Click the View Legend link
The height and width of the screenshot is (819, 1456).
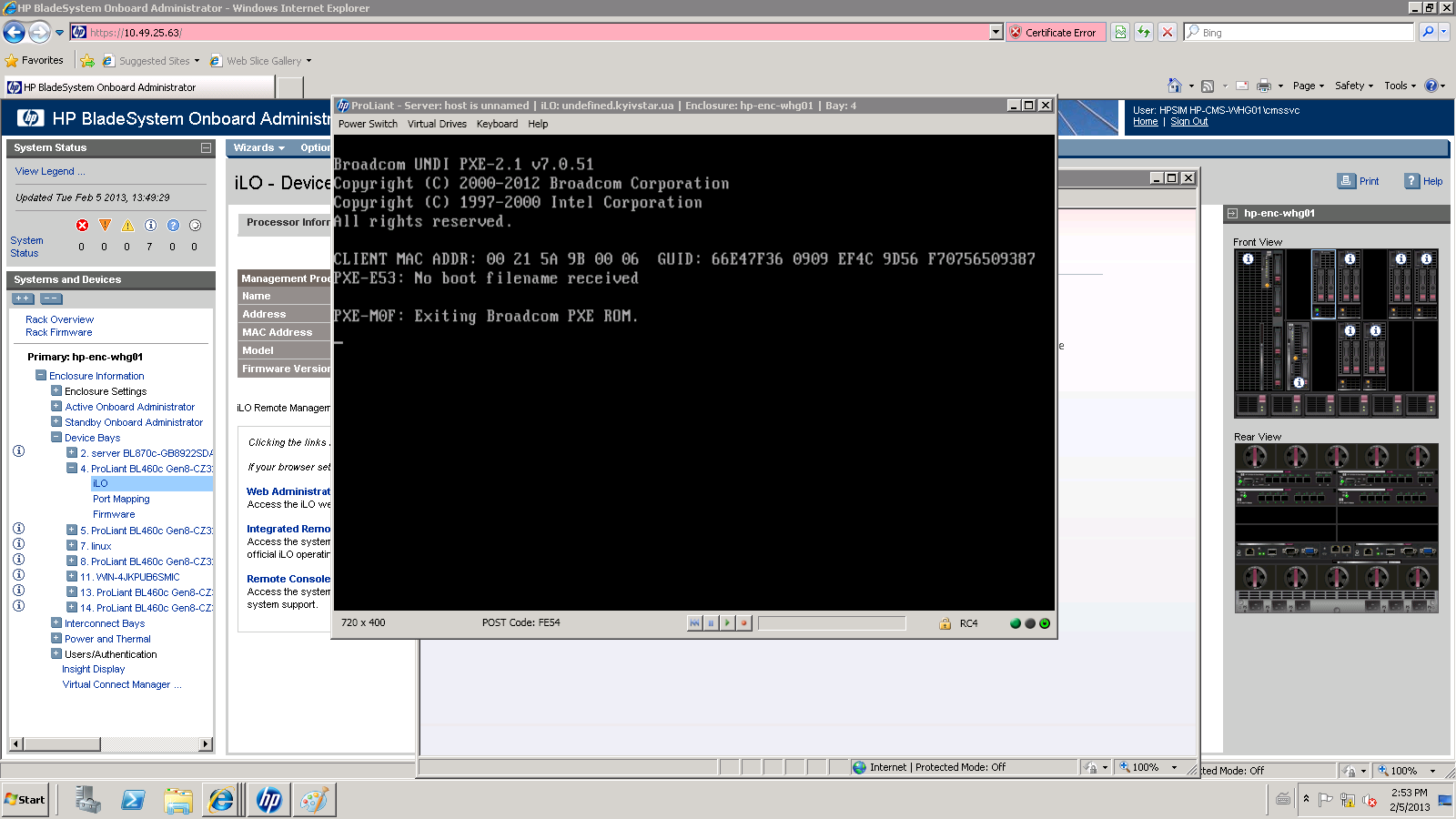pos(50,171)
